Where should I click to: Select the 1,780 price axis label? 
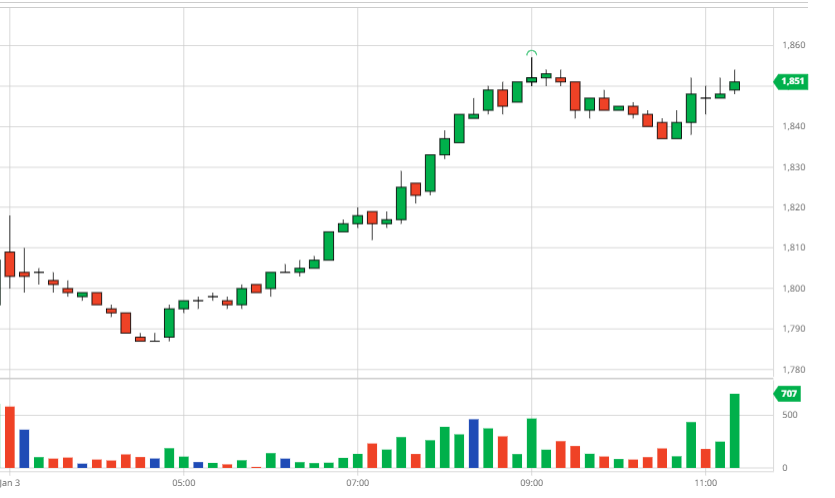click(793, 370)
